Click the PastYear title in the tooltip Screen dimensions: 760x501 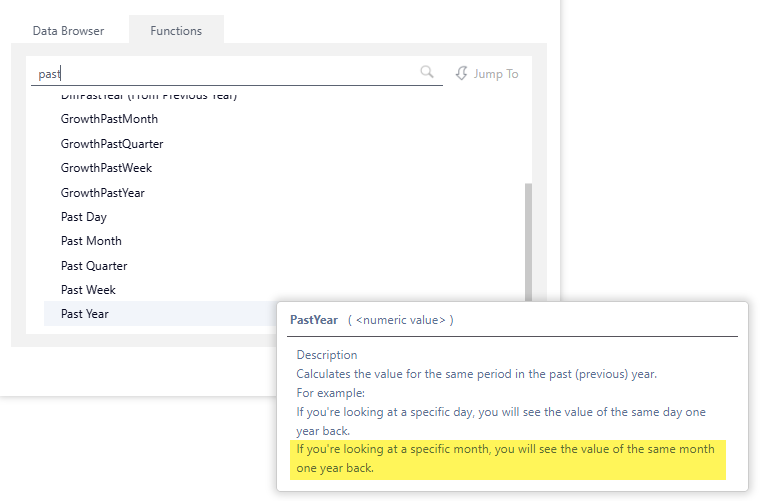[312, 320]
